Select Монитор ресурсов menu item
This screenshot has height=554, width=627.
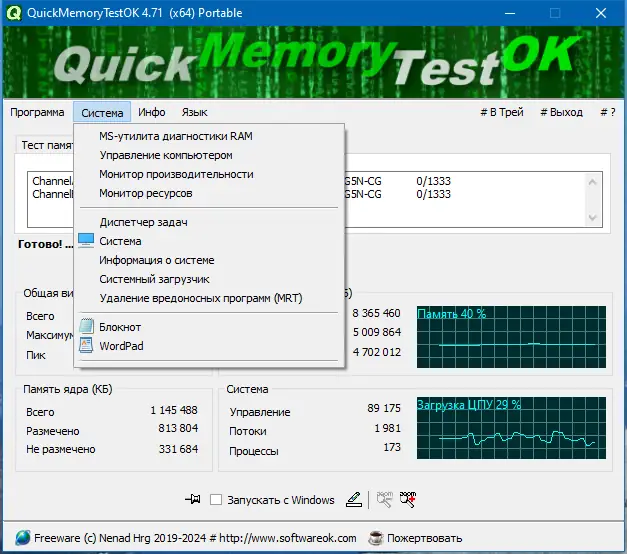click(x=209, y=193)
